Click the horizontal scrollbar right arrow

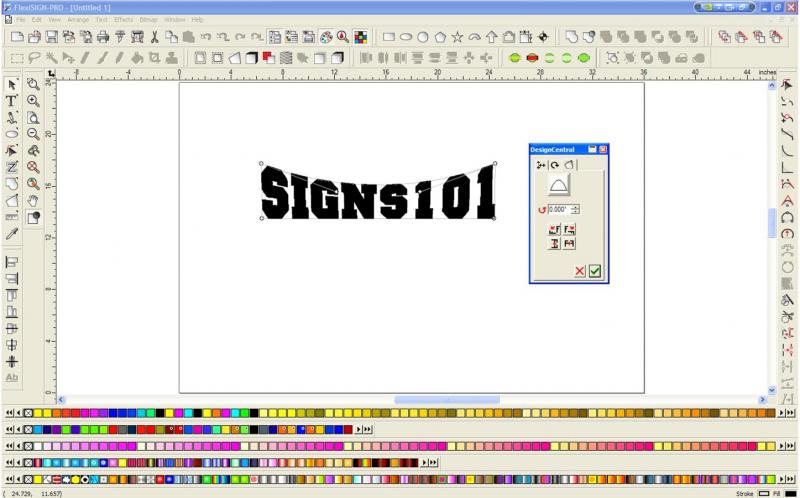(x=763, y=400)
